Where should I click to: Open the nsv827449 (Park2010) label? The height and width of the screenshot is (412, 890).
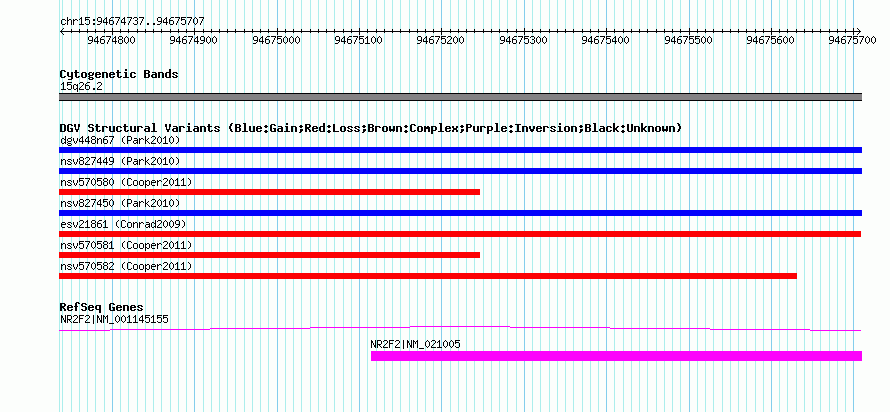120,161
